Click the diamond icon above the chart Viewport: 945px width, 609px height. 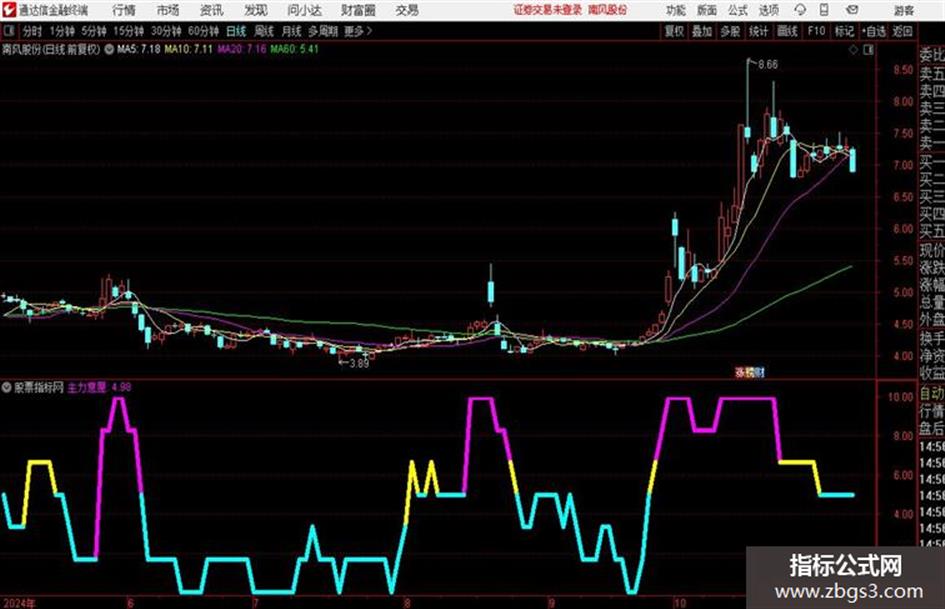click(x=853, y=50)
